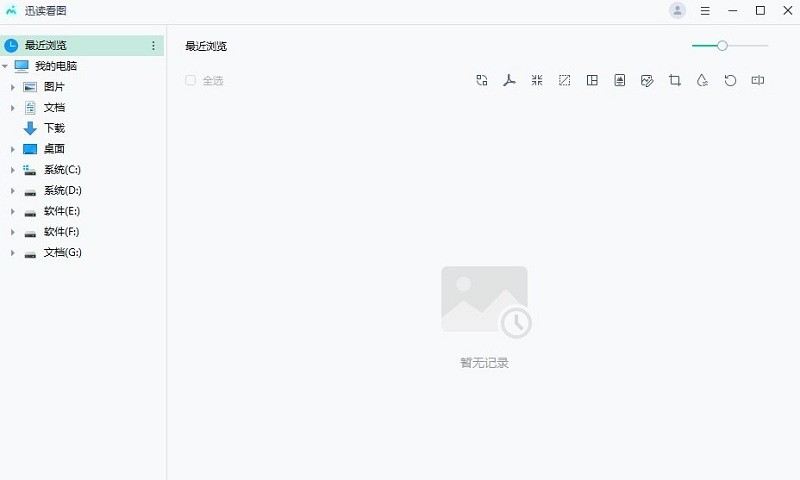Open 最近浏览 three-dot options menu
800x480 pixels.
153,45
